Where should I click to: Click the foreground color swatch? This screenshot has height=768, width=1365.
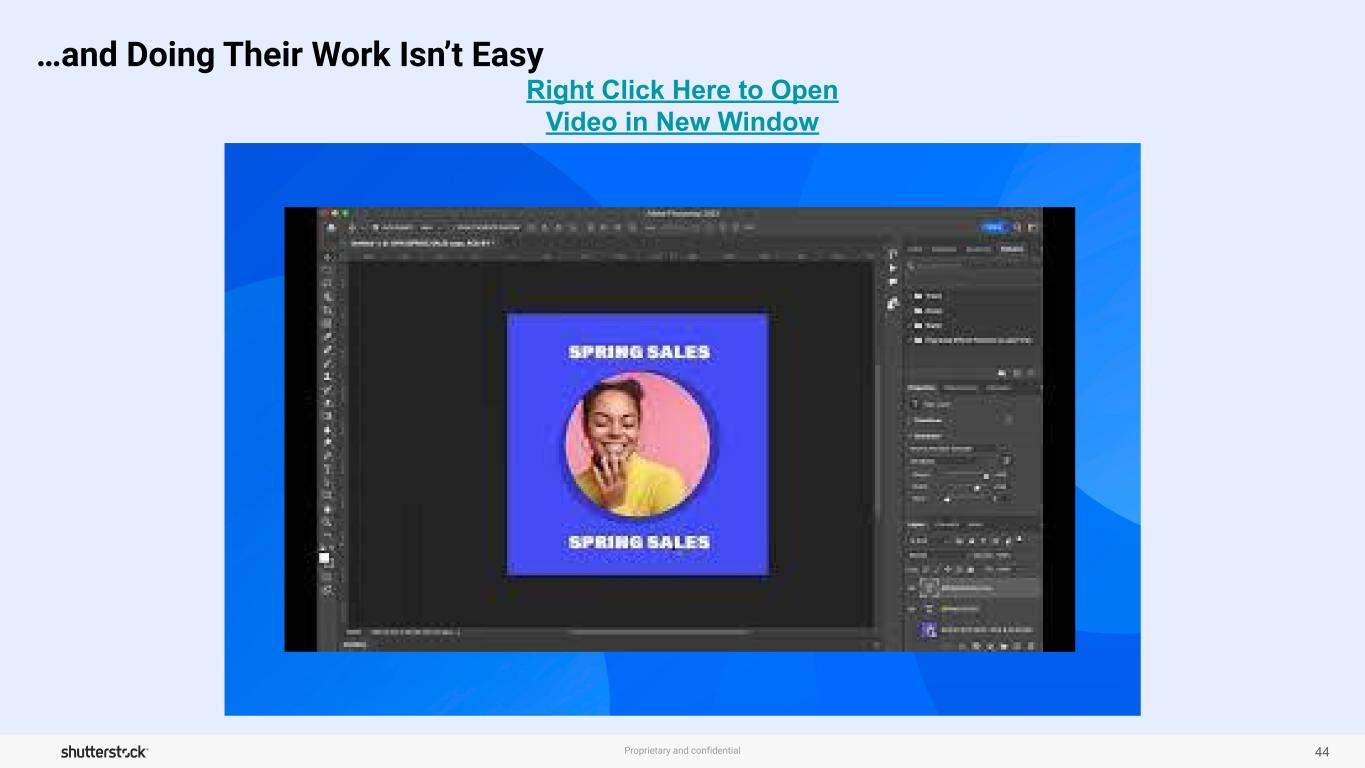coord(323,557)
